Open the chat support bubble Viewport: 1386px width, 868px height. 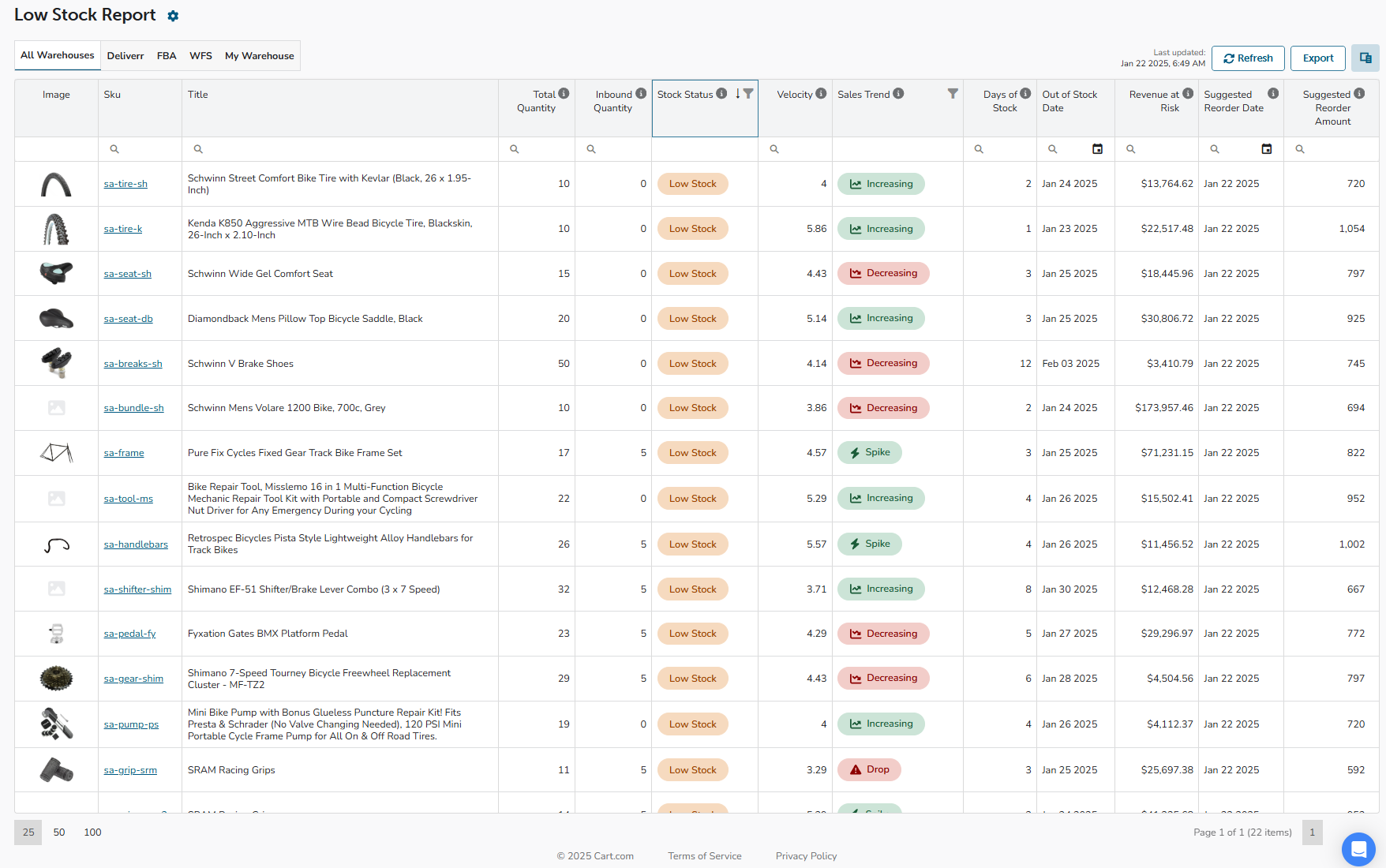[1358, 849]
